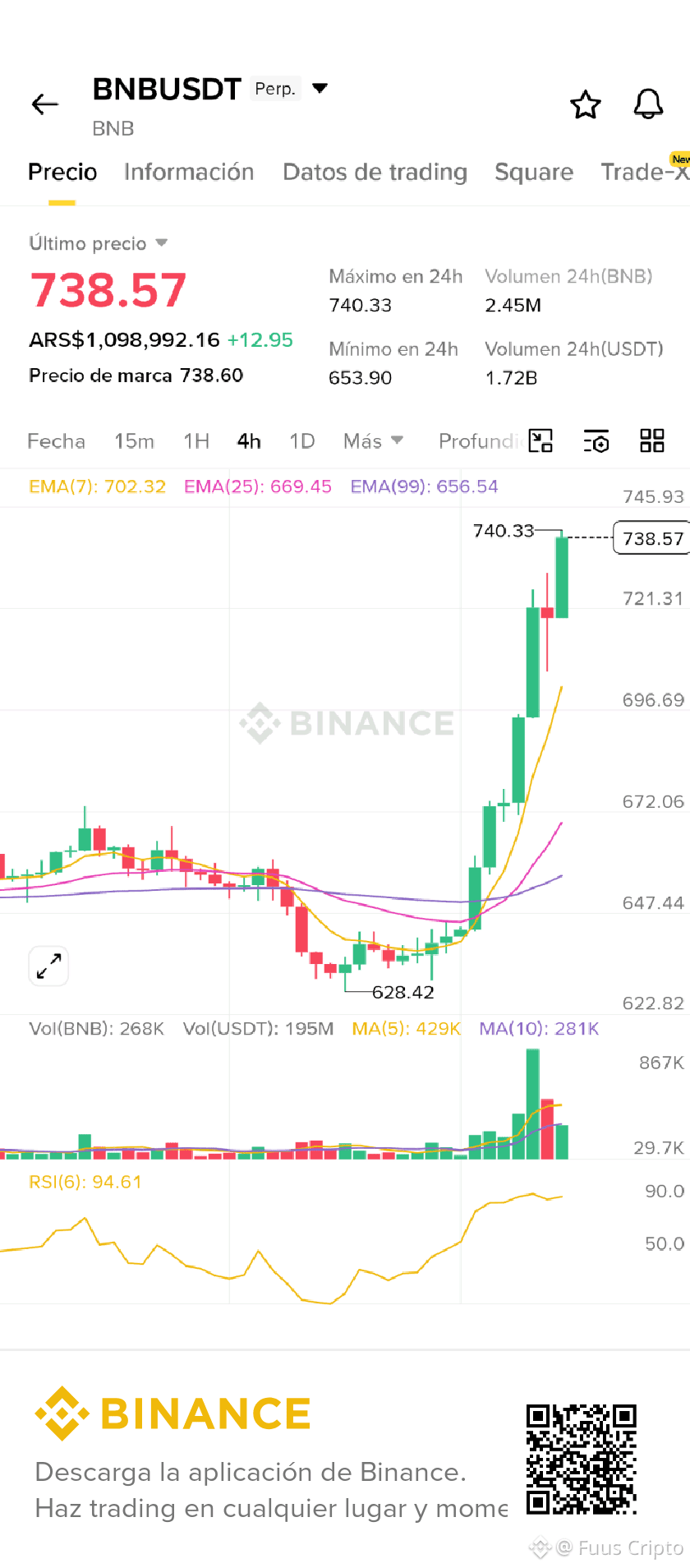The height and width of the screenshot is (1568, 690).
Task: Switch to Información tab
Action: [189, 172]
